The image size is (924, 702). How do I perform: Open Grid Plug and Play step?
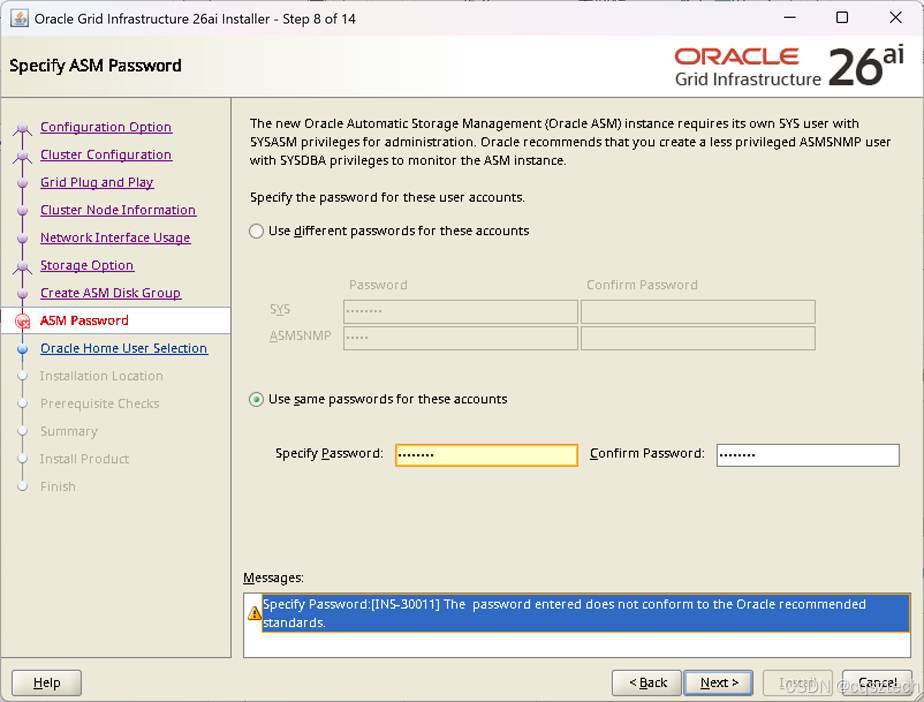pyautogui.click(x=97, y=183)
